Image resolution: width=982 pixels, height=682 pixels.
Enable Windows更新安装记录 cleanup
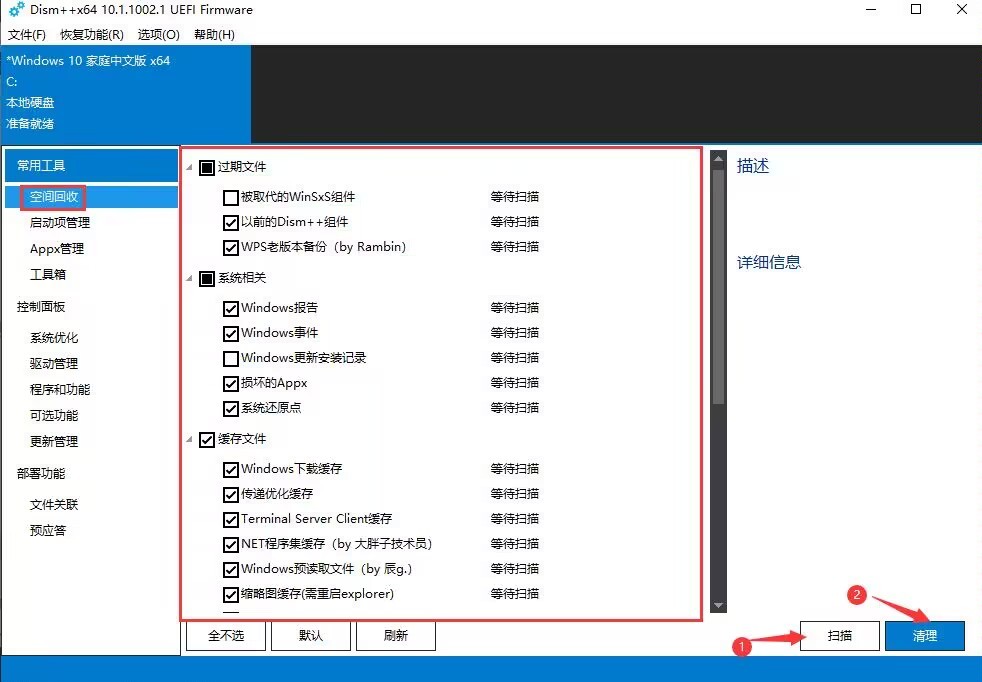[230, 357]
